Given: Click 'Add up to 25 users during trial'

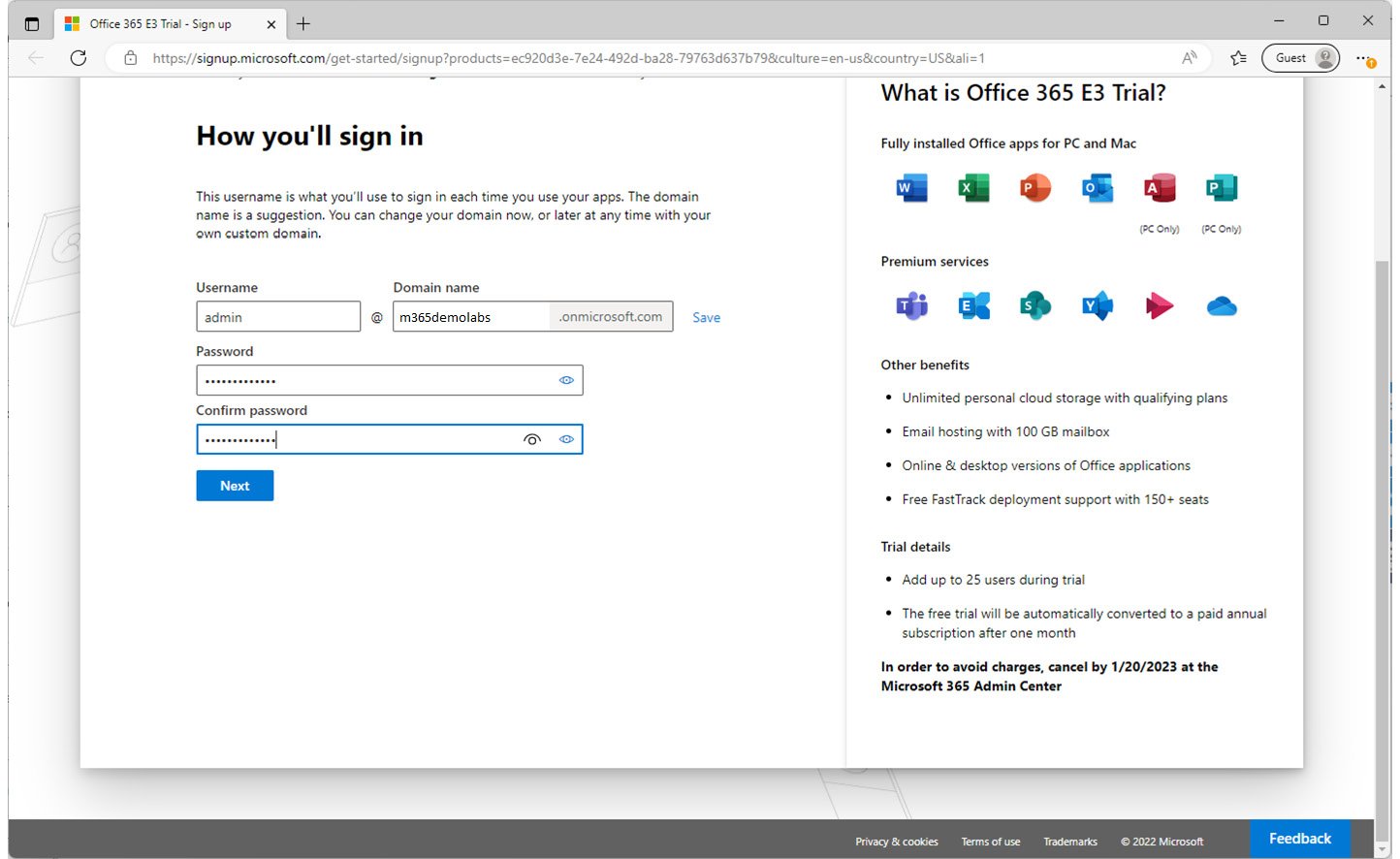Looking at the screenshot, I should [993, 580].
